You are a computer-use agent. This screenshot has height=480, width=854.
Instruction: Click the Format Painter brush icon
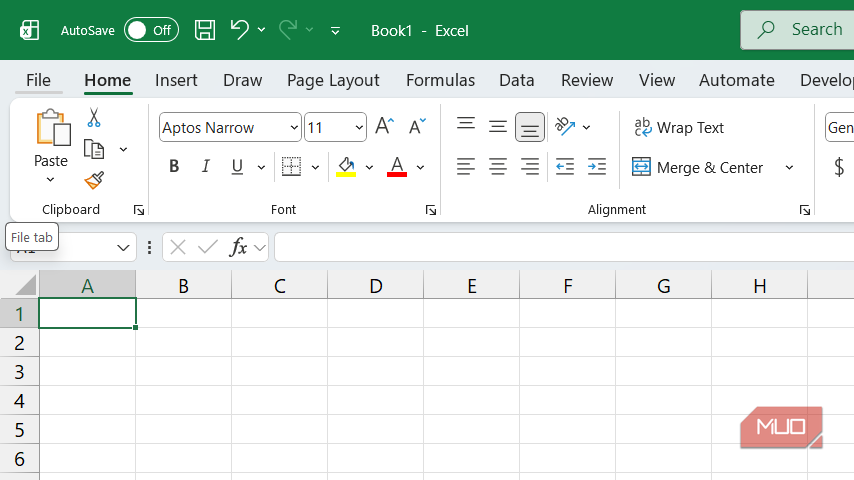tap(94, 180)
